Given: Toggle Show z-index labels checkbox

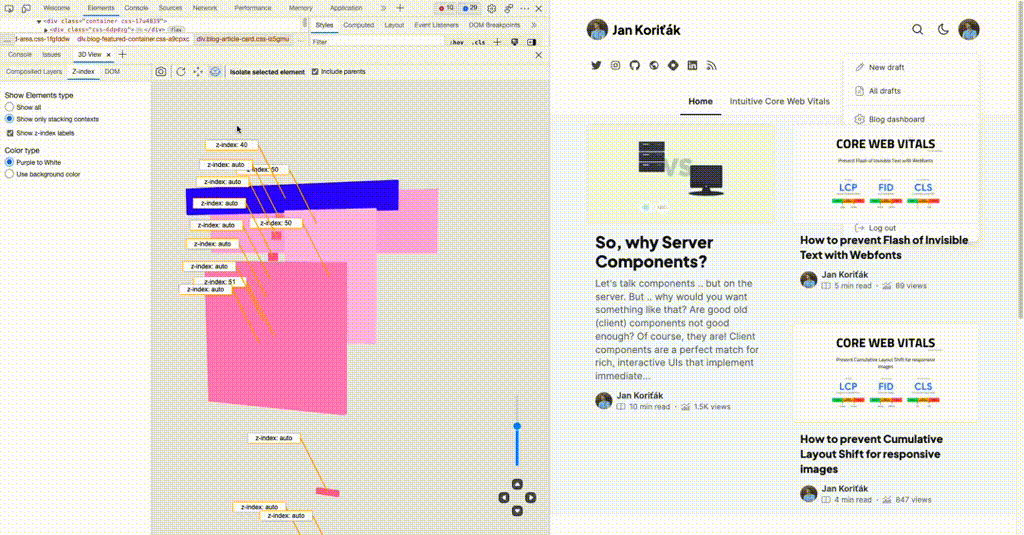Looking at the screenshot, I should (10, 133).
